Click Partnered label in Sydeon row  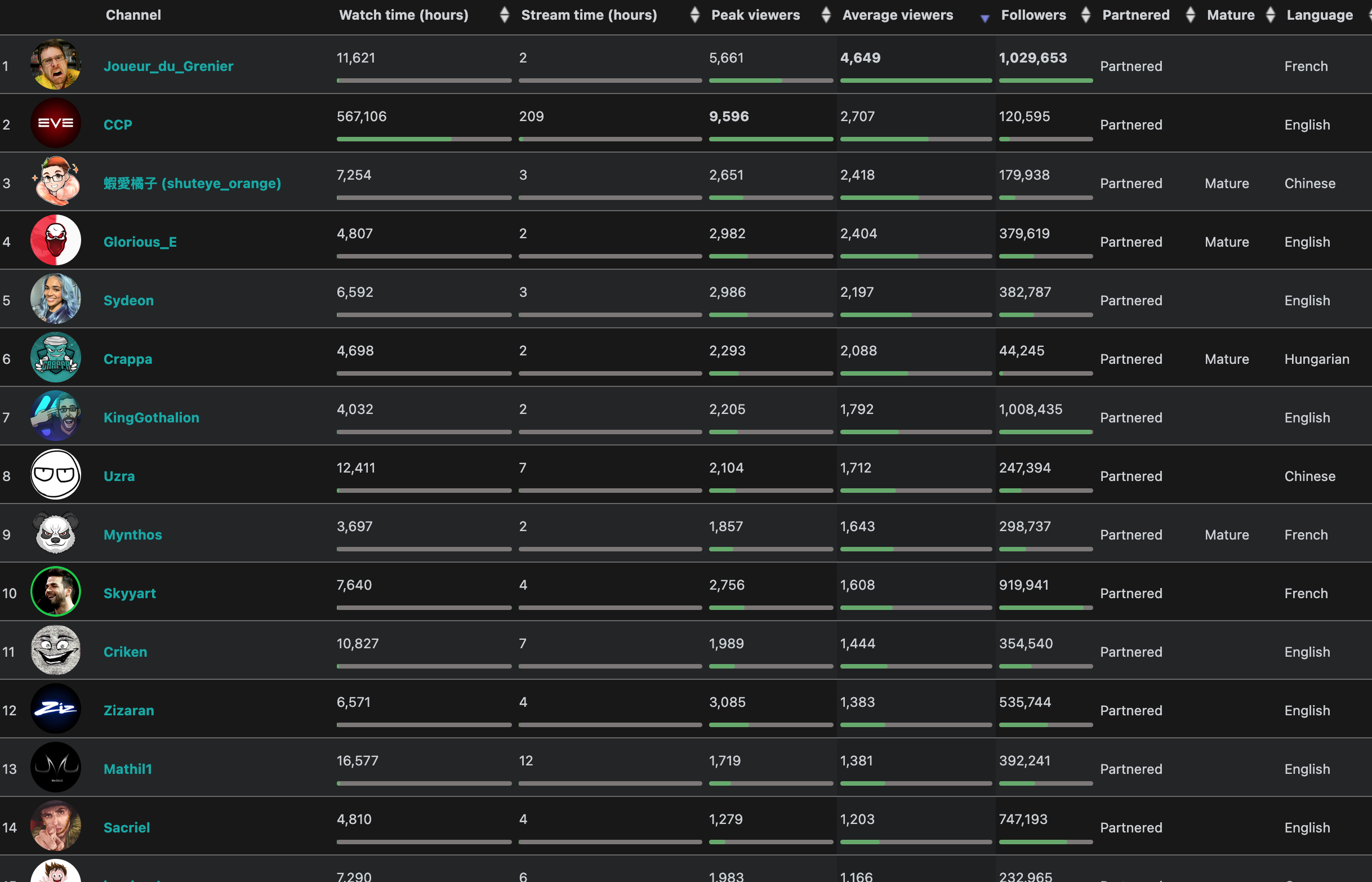pyautogui.click(x=1131, y=300)
